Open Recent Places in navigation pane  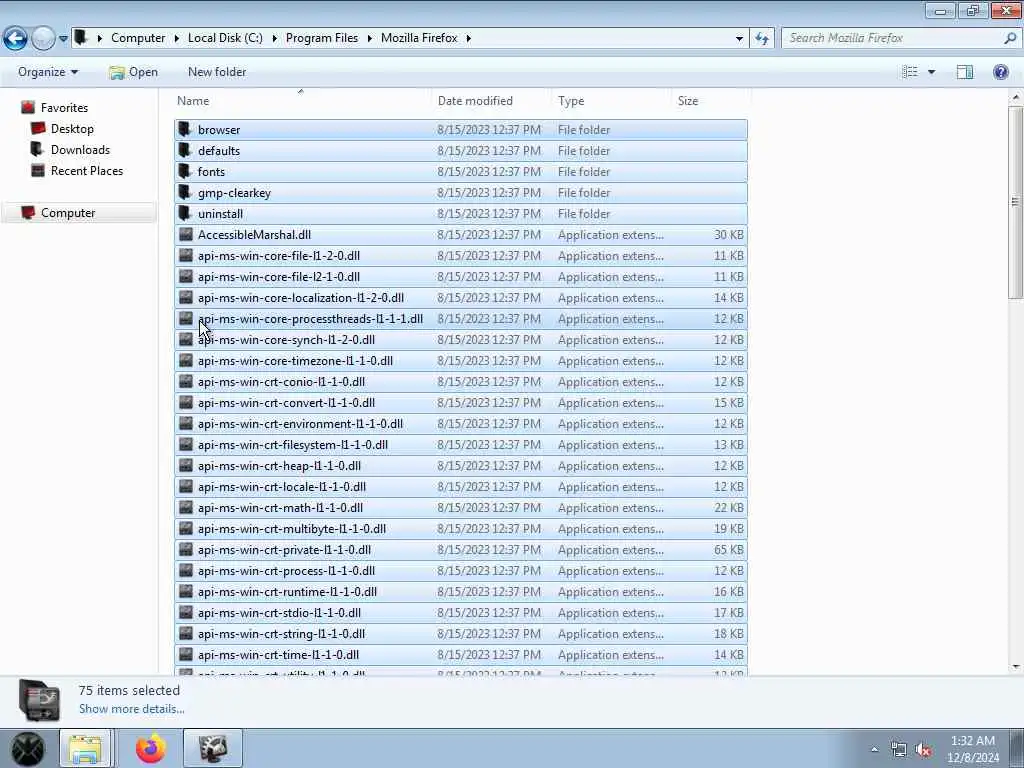coord(87,170)
